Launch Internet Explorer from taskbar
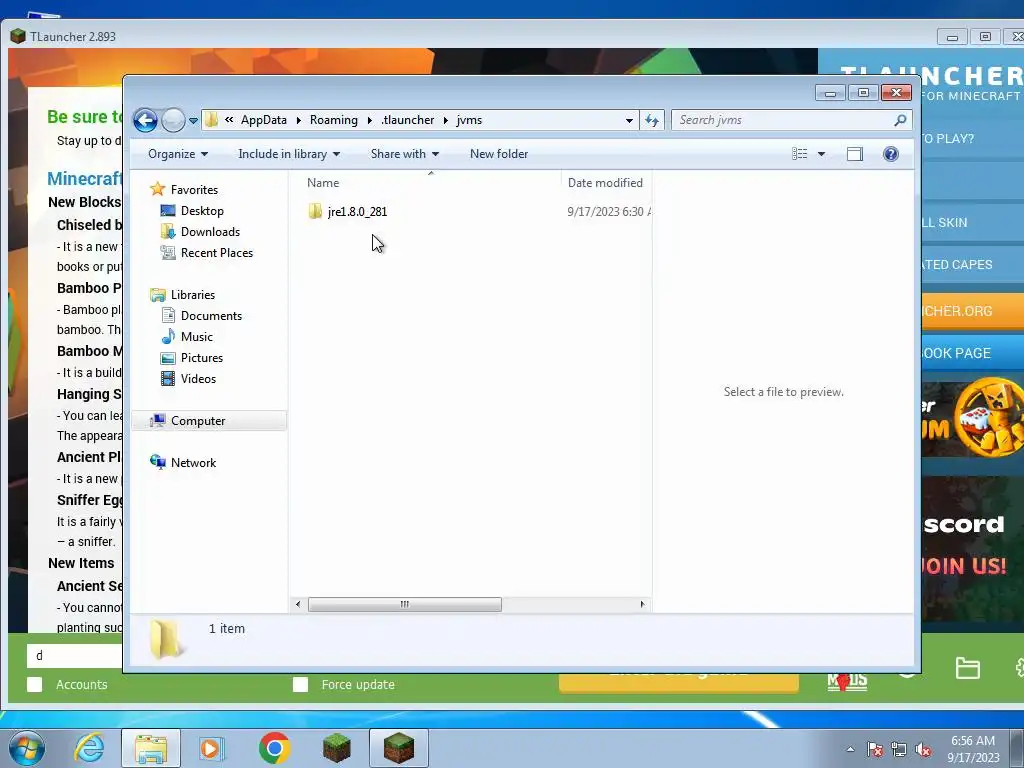This screenshot has height=768, width=1024. coord(89,748)
